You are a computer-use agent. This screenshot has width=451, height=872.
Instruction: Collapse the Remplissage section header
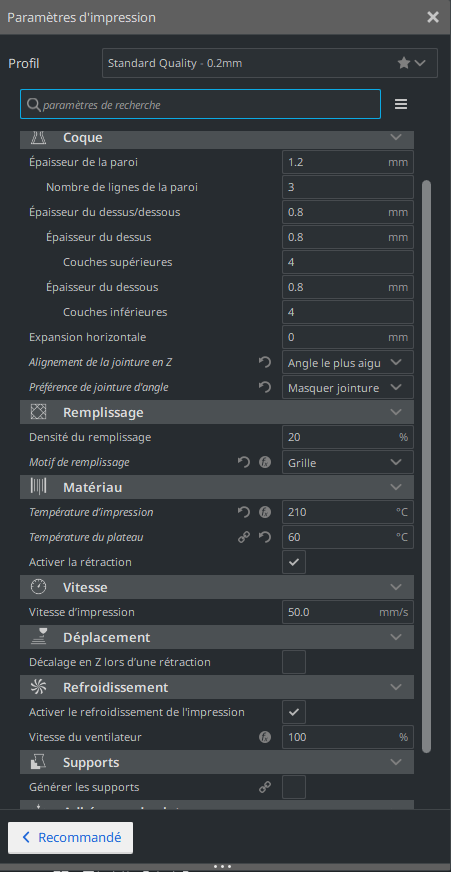coord(217,412)
